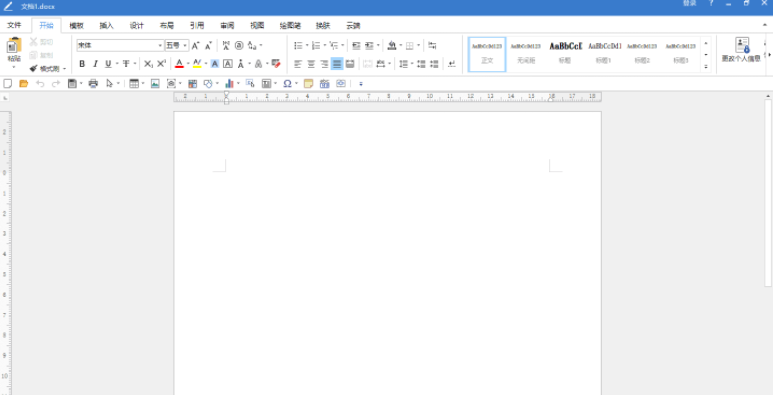Viewport: 774px width, 395px height.
Task: Open the 文件 menu
Action: tap(14, 26)
